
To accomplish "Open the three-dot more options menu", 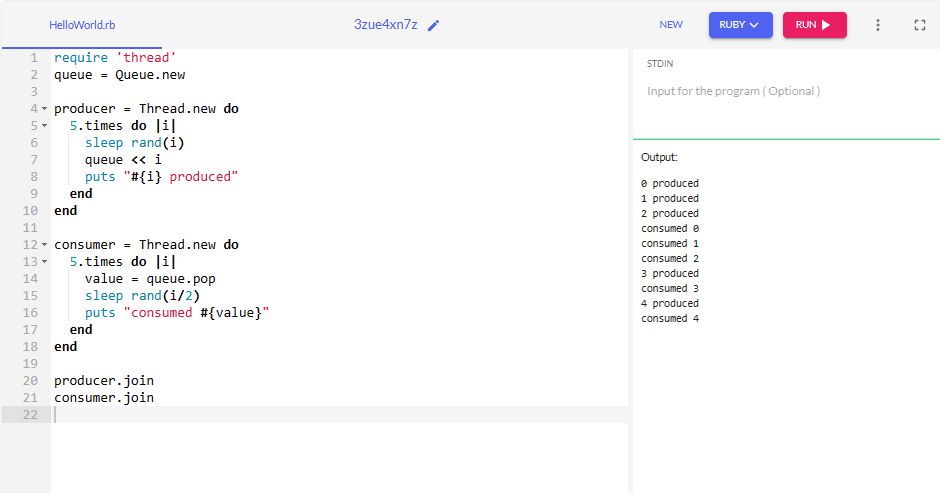I will click(x=878, y=25).
